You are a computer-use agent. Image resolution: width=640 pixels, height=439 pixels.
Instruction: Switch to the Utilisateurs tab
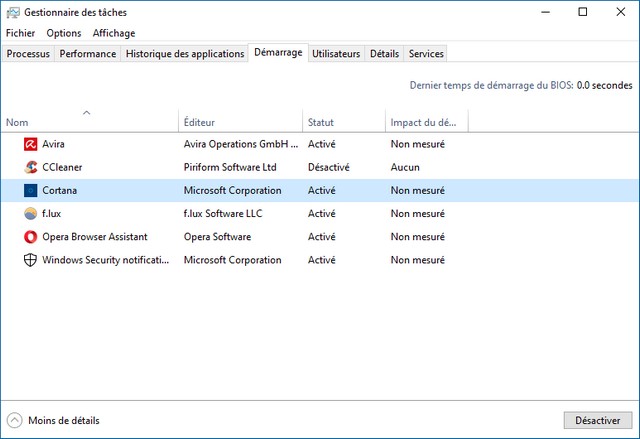(x=336, y=54)
